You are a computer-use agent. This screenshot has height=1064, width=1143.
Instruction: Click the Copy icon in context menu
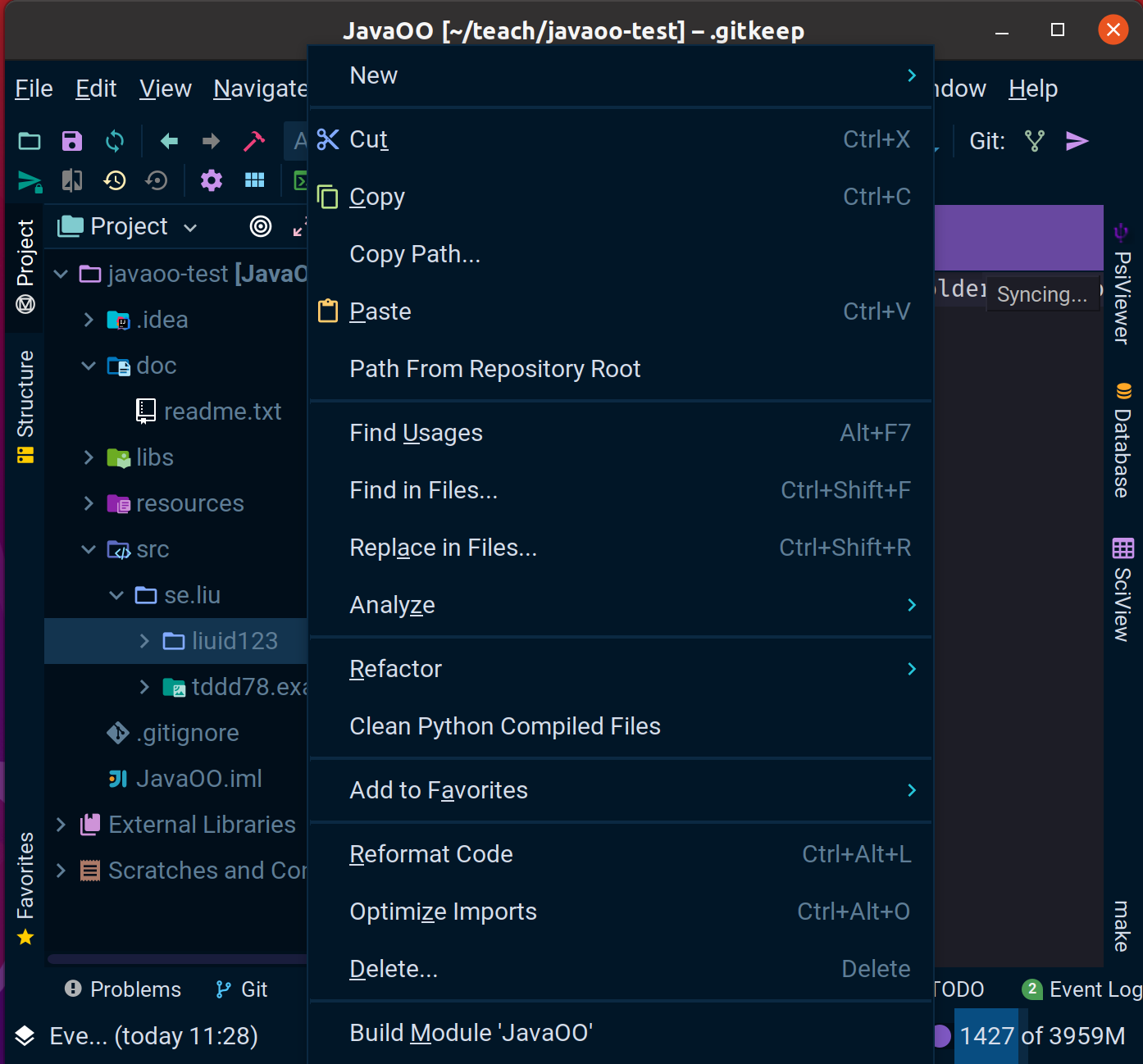328,197
